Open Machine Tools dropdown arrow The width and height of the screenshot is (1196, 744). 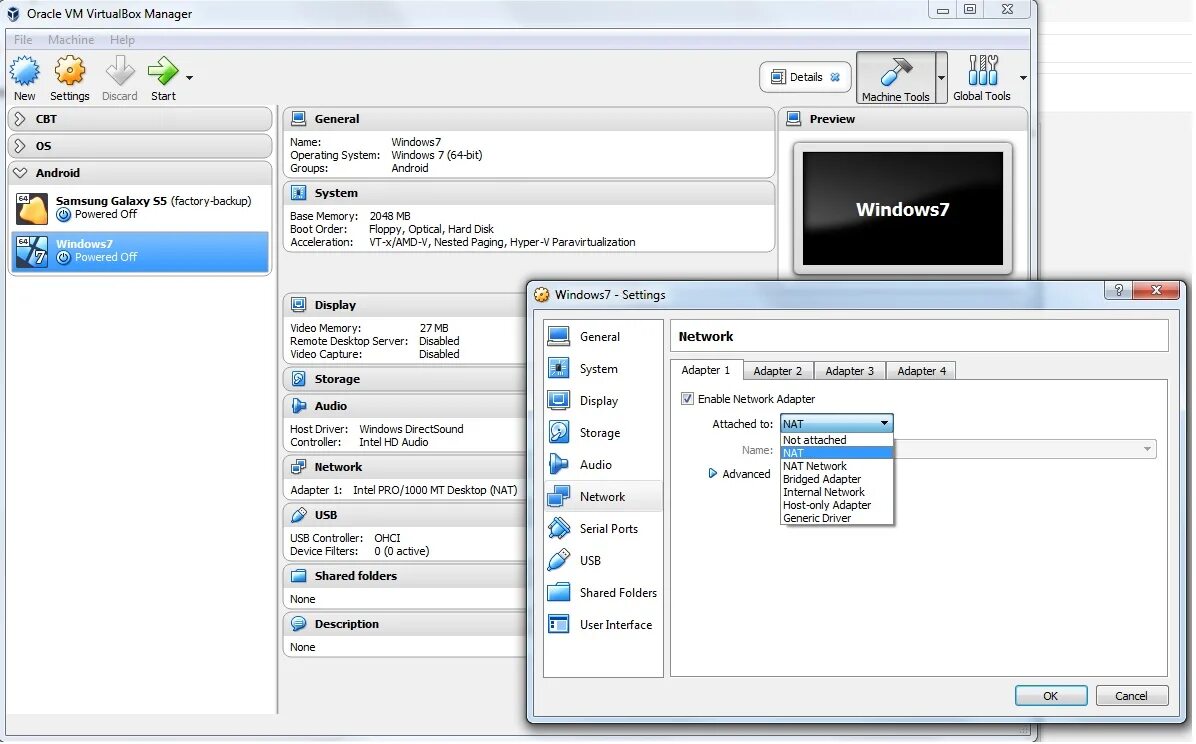941,78
